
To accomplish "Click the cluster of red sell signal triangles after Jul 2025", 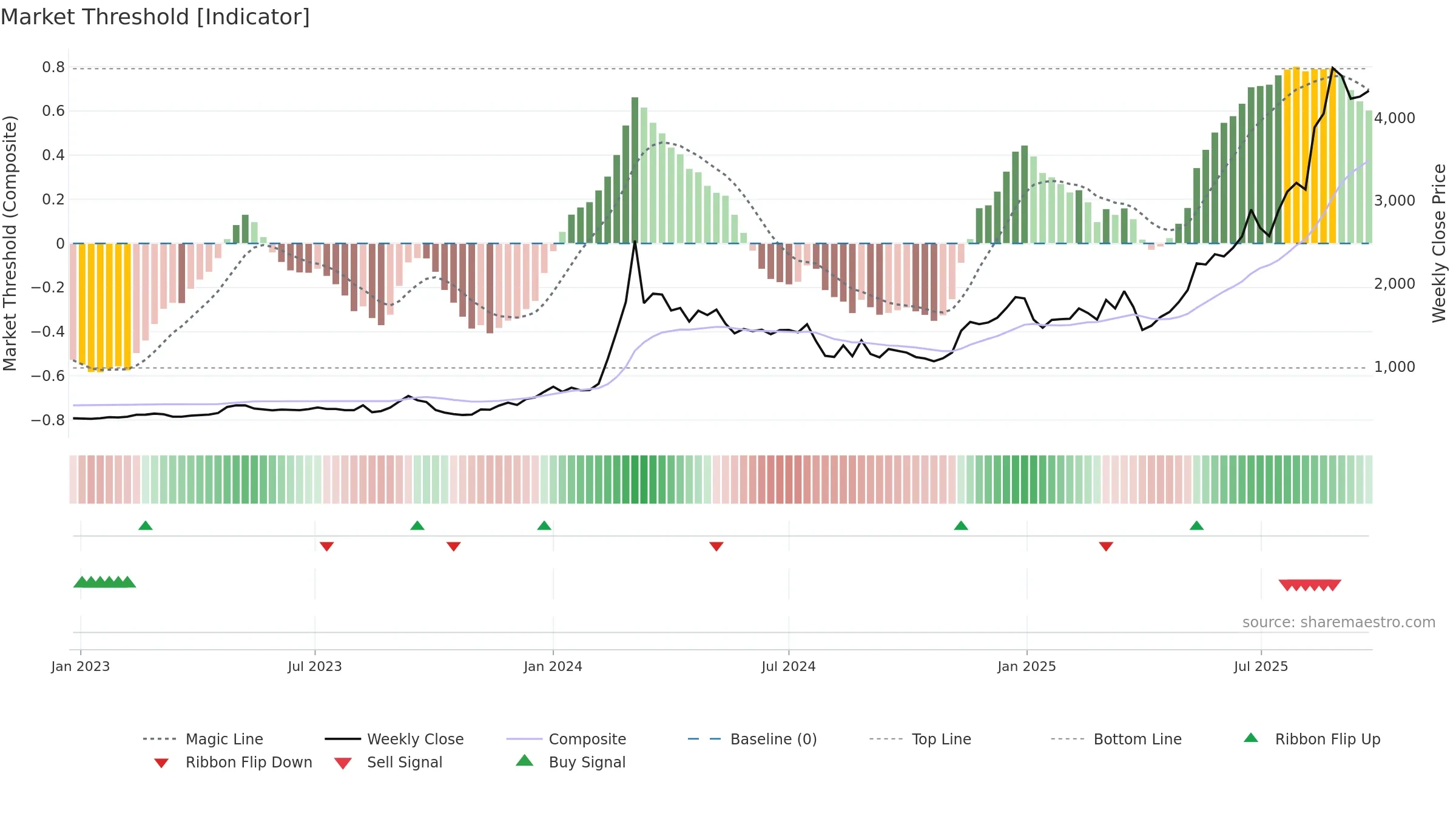I will click(1310, 585).
